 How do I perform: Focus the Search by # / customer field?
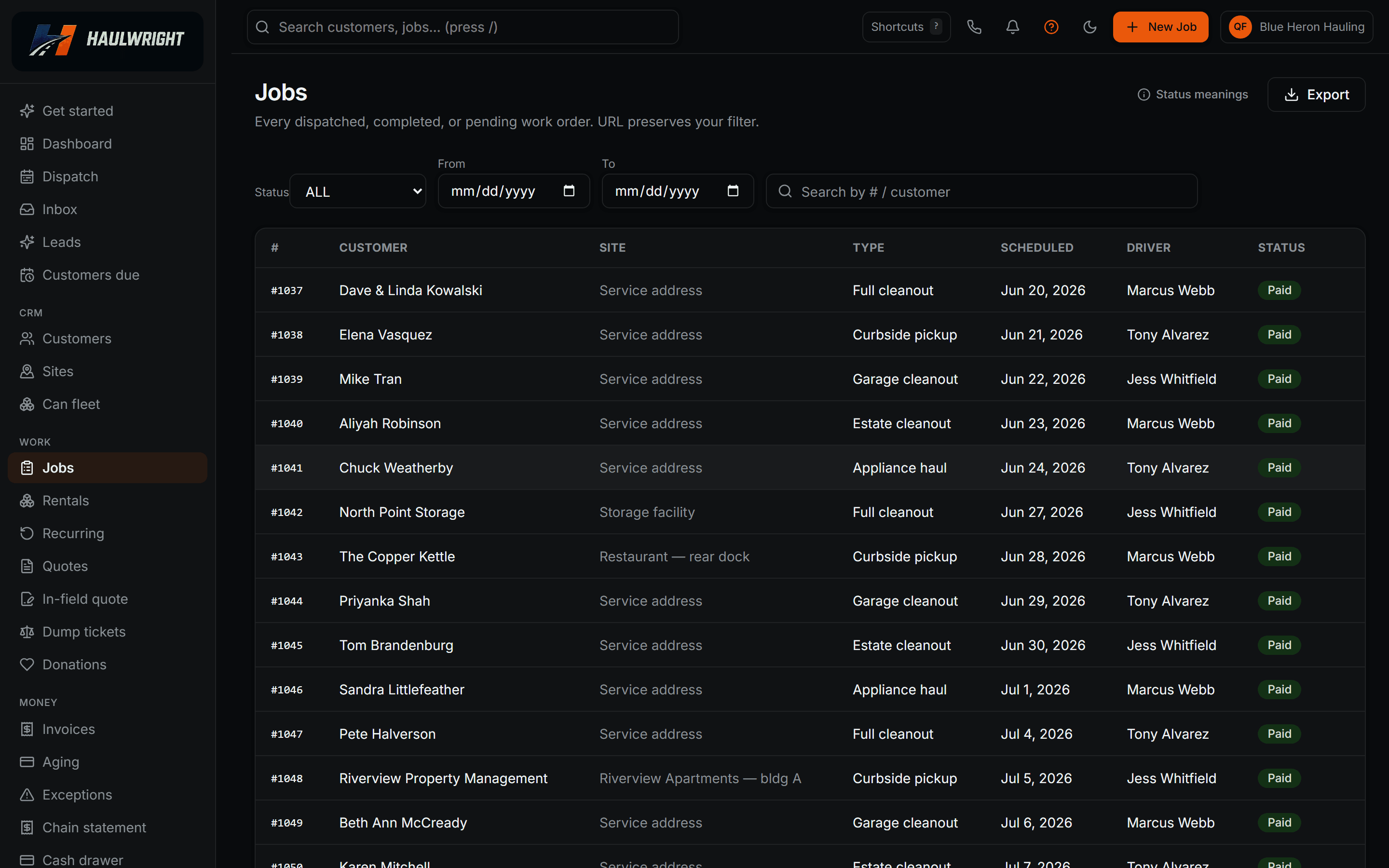(981, 191)
